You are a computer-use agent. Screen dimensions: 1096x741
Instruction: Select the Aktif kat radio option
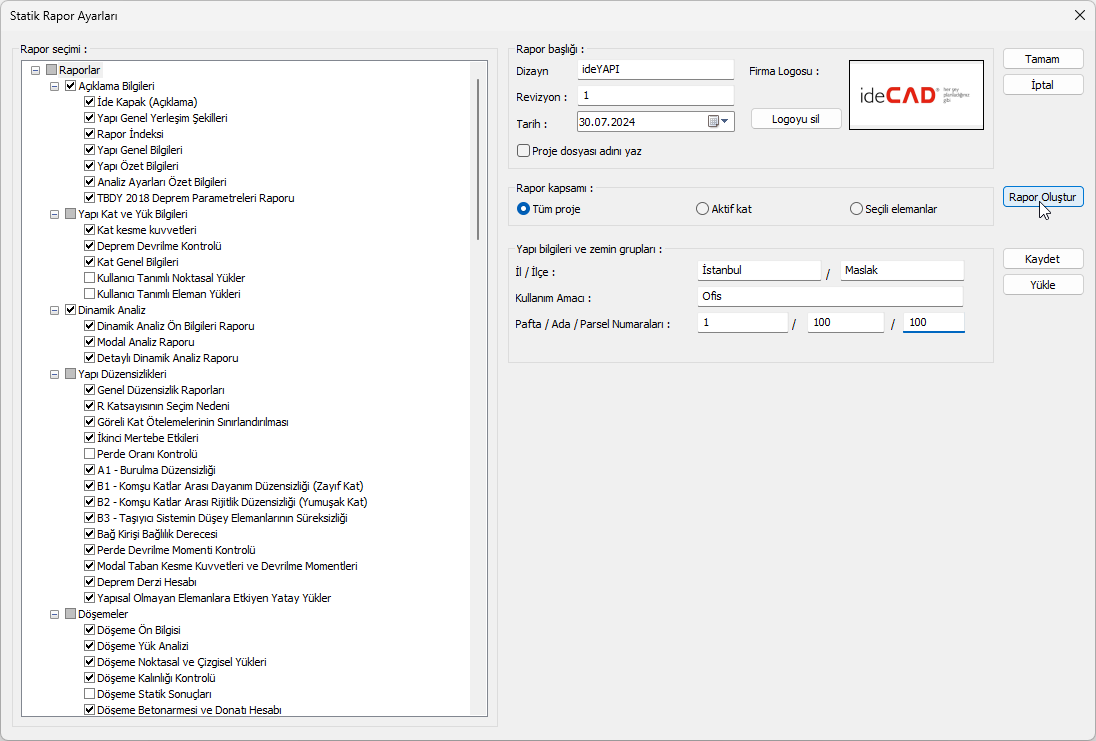click(x=702, y=209)
